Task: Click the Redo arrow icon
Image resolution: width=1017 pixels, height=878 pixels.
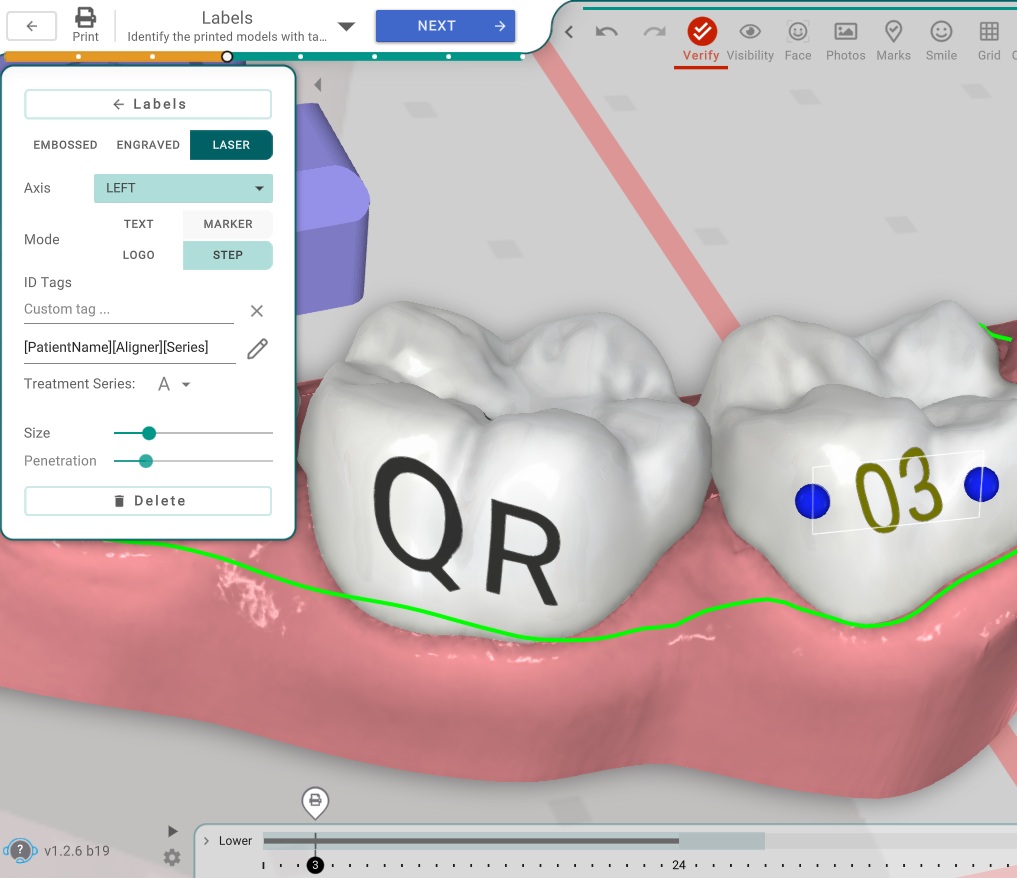Action: pos(654,32)
